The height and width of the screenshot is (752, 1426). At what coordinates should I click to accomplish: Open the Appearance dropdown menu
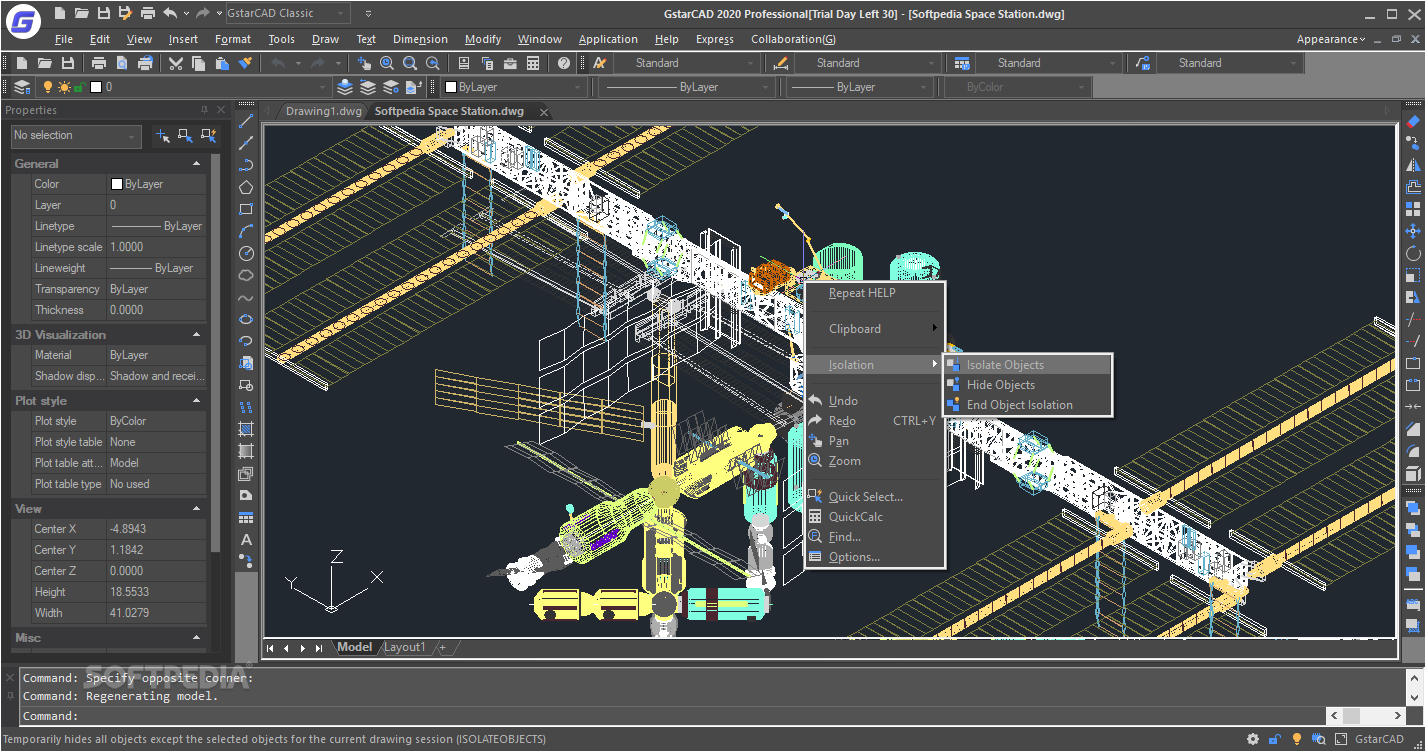click(1331, 39)
